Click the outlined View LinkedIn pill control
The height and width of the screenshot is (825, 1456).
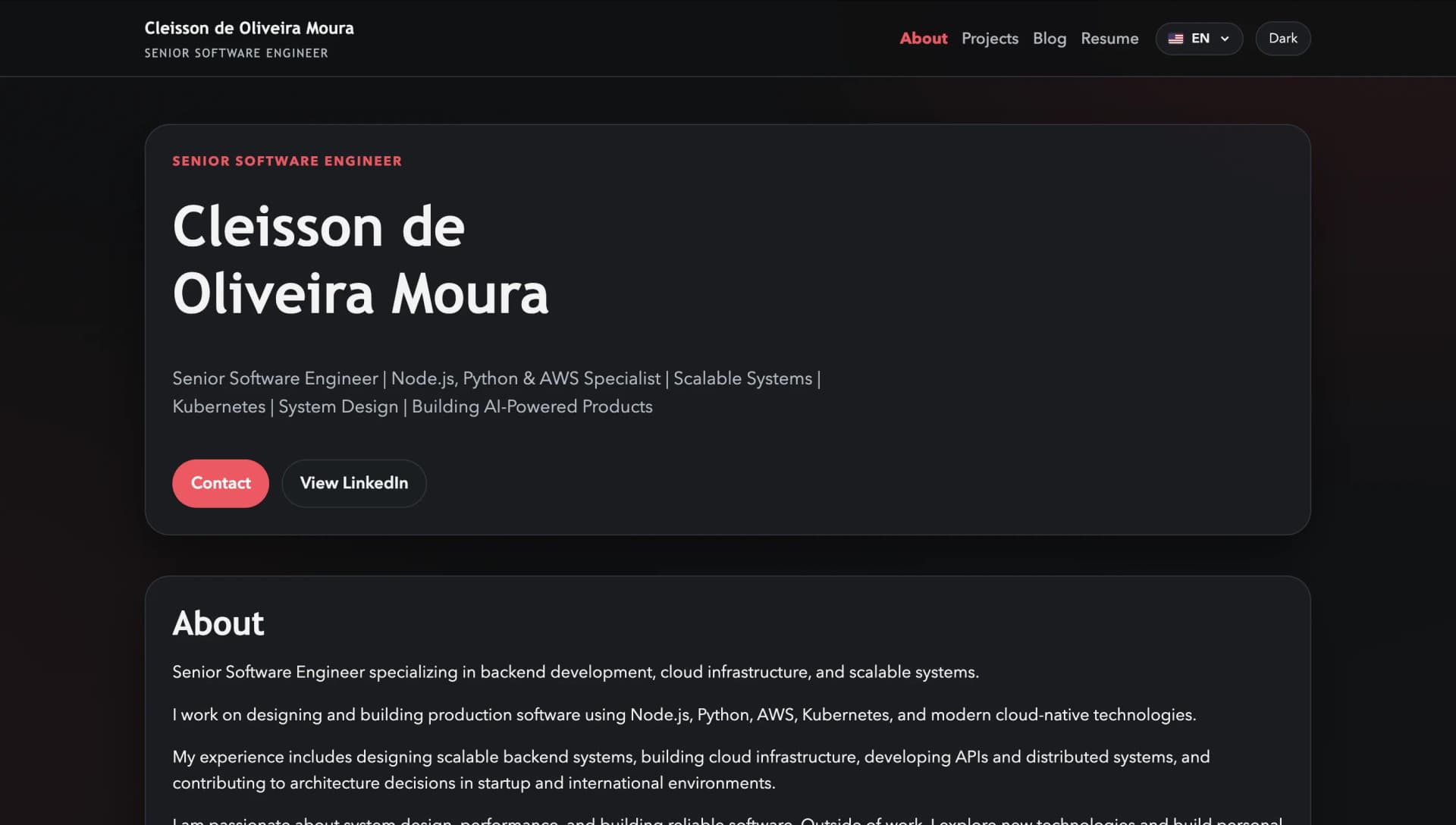pos(353,483)
